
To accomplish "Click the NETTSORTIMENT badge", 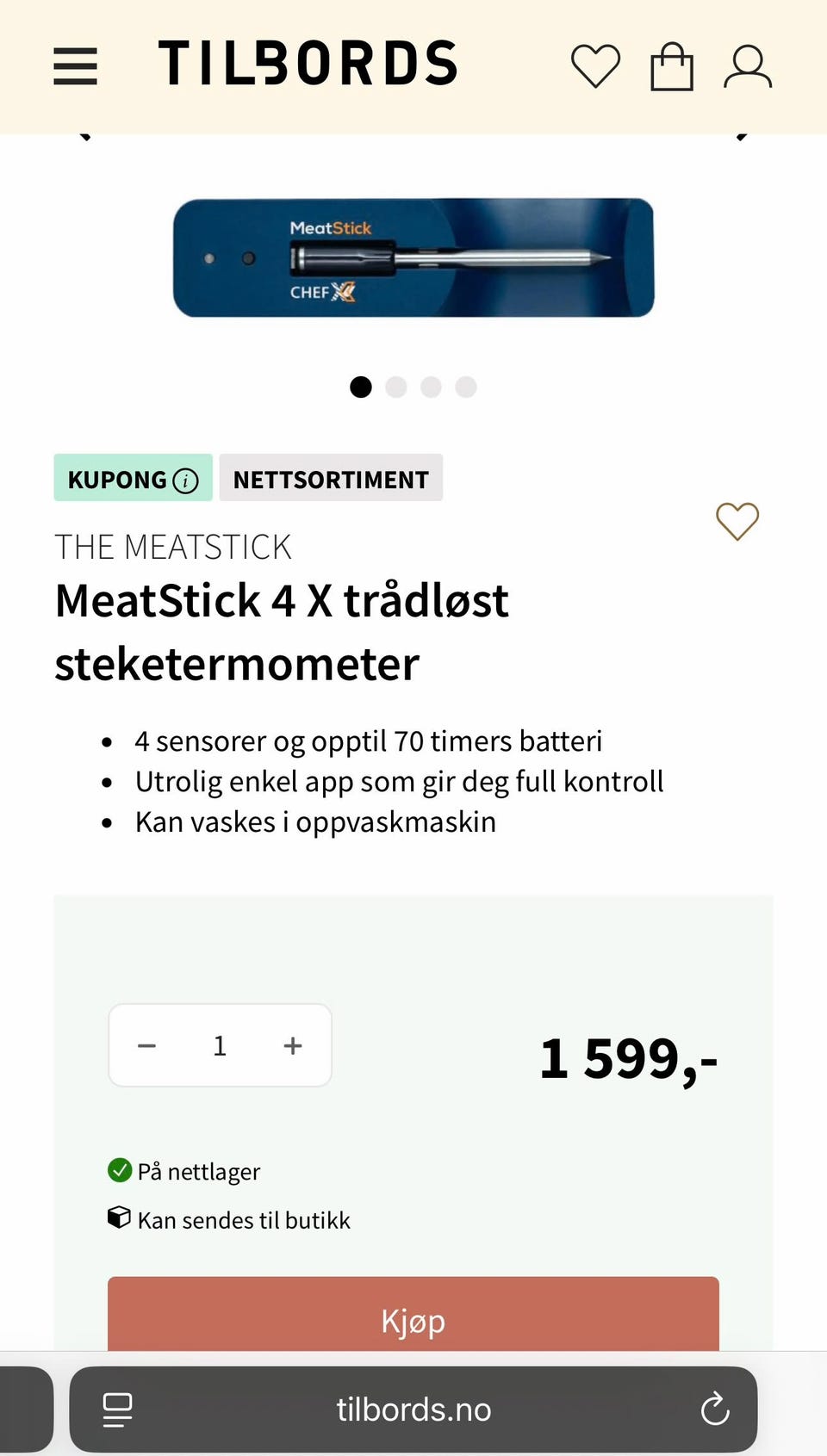I will pos(331,479).
